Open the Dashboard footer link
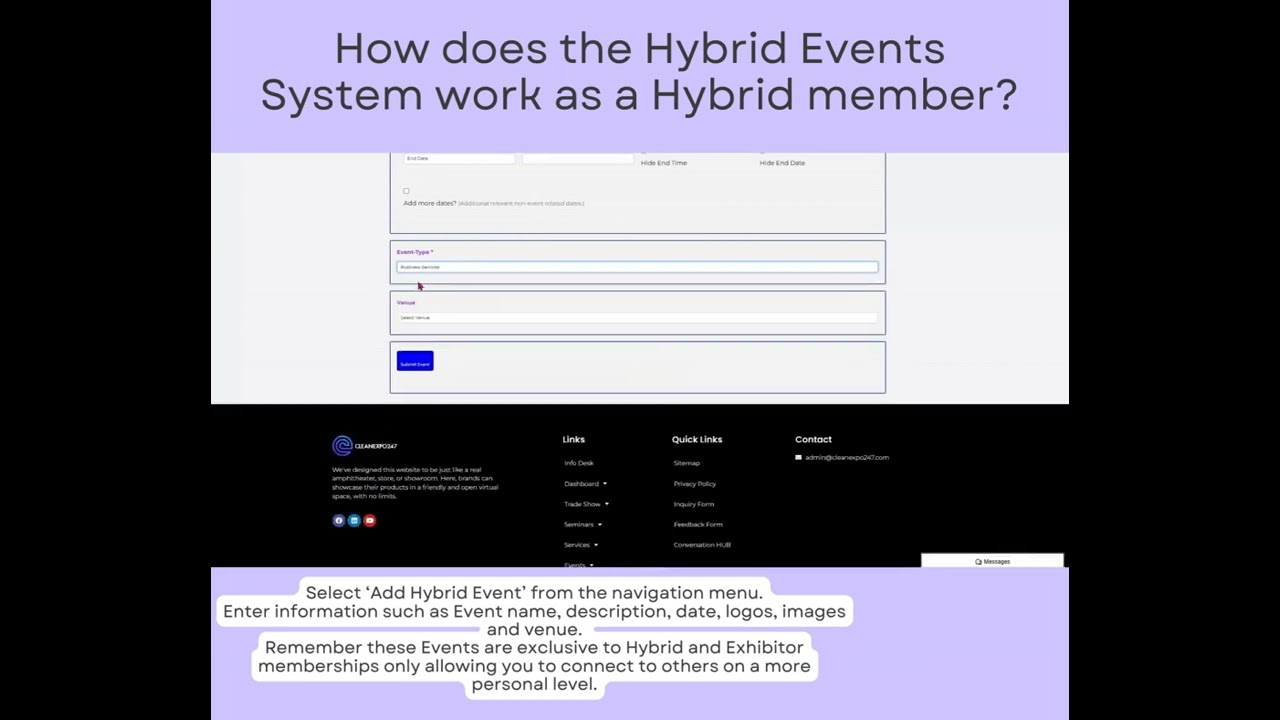1280x720 pixels. point(581,484)
